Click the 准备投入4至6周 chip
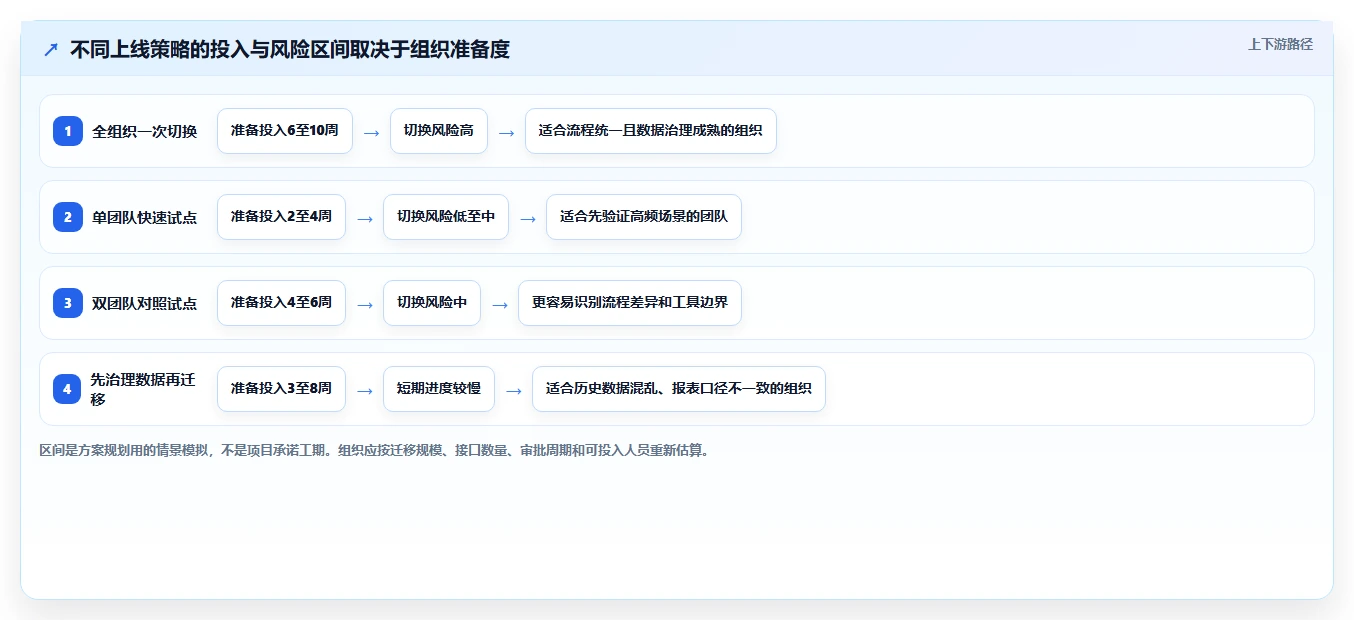1354x620 pixels. point(281,303)
